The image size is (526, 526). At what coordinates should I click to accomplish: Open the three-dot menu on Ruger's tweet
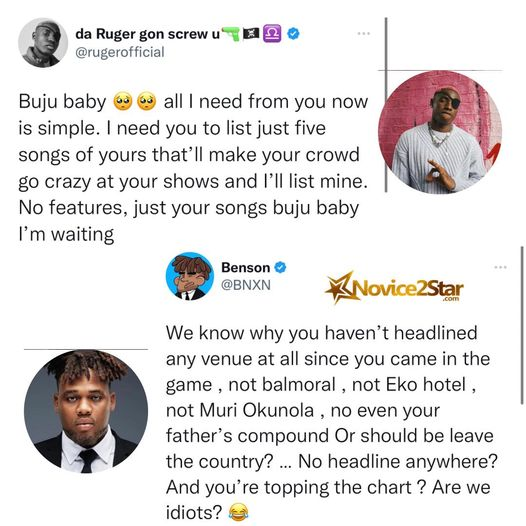(x=364, y=34)
